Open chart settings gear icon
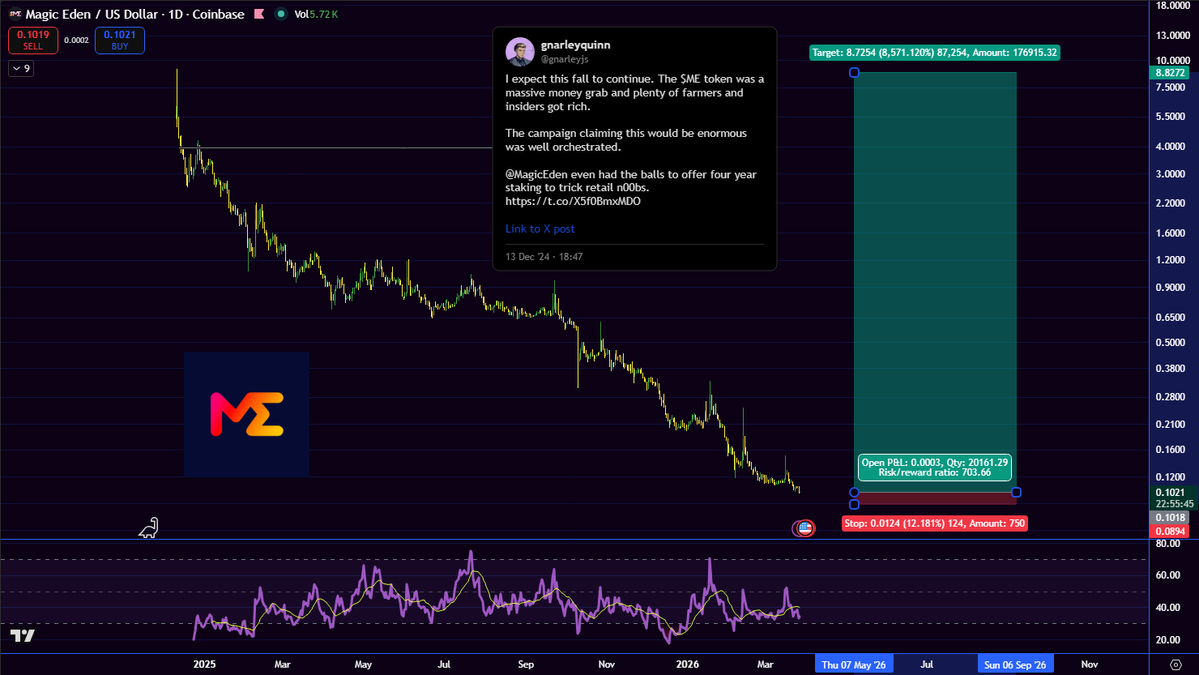The height and width of the screenshot is (675, 1199). [x=1175, y=664]
